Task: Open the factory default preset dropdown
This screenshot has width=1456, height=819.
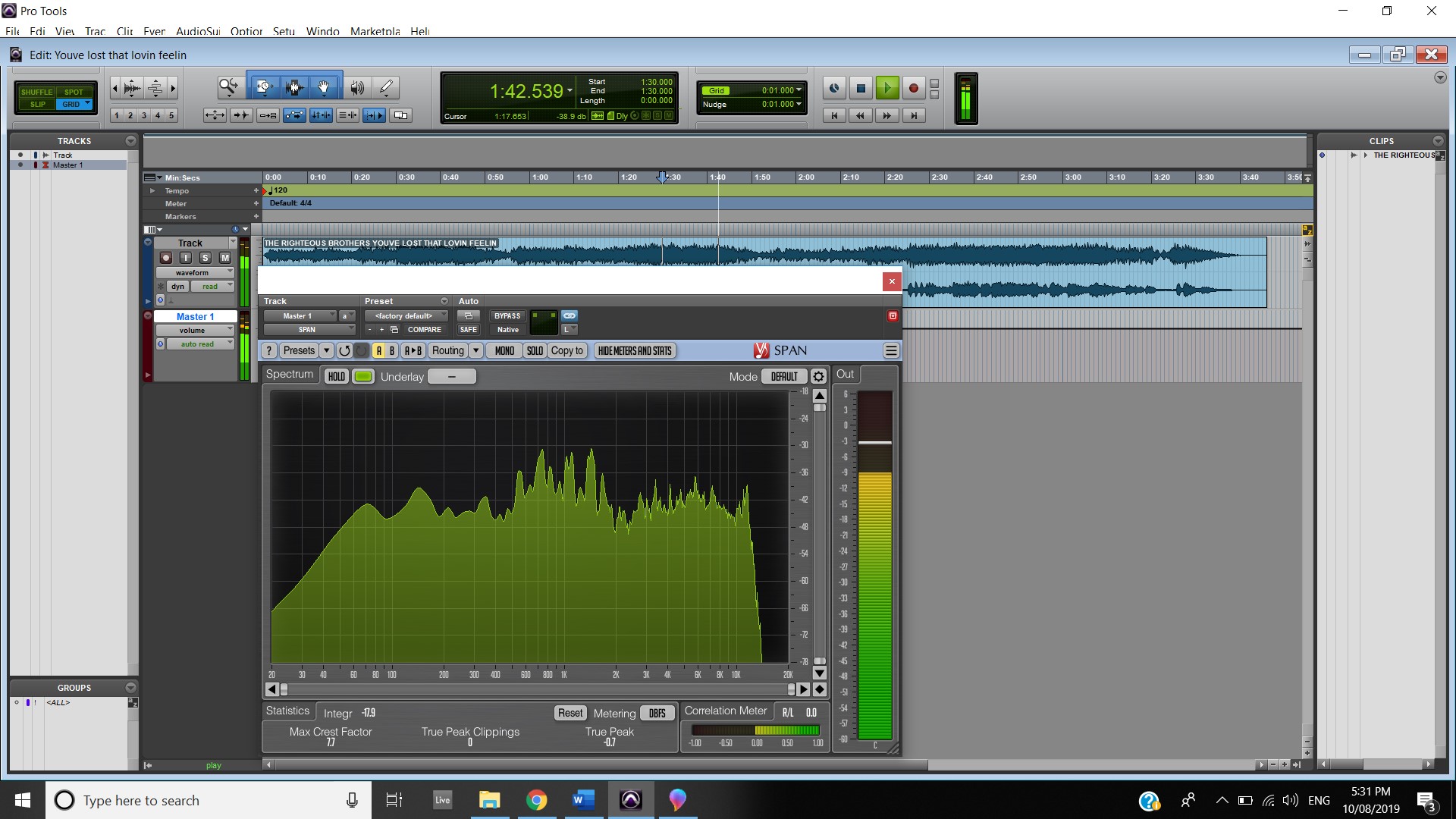Action: coord(406,315)
